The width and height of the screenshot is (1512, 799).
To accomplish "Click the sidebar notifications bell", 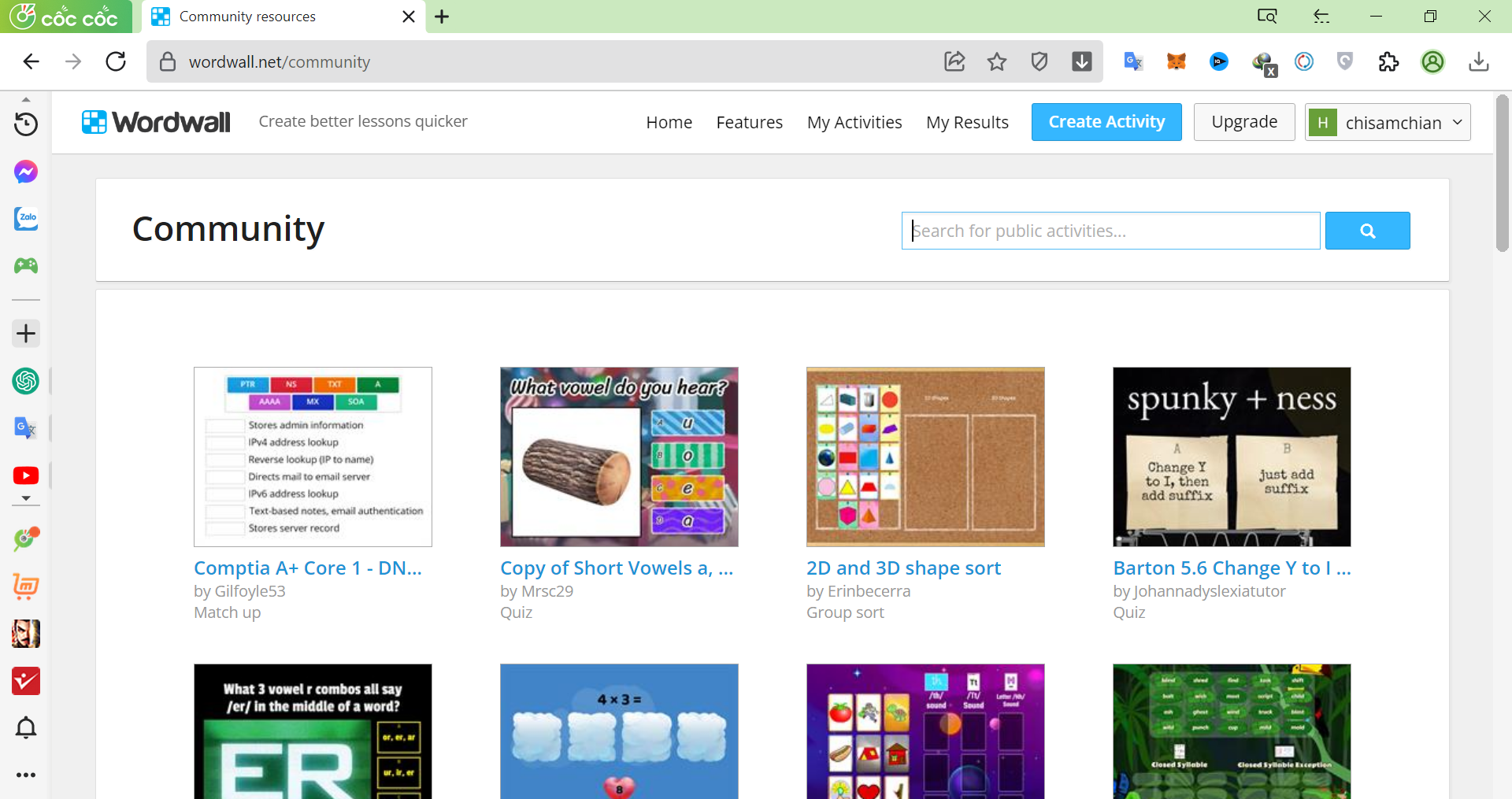I will (26, 728).
